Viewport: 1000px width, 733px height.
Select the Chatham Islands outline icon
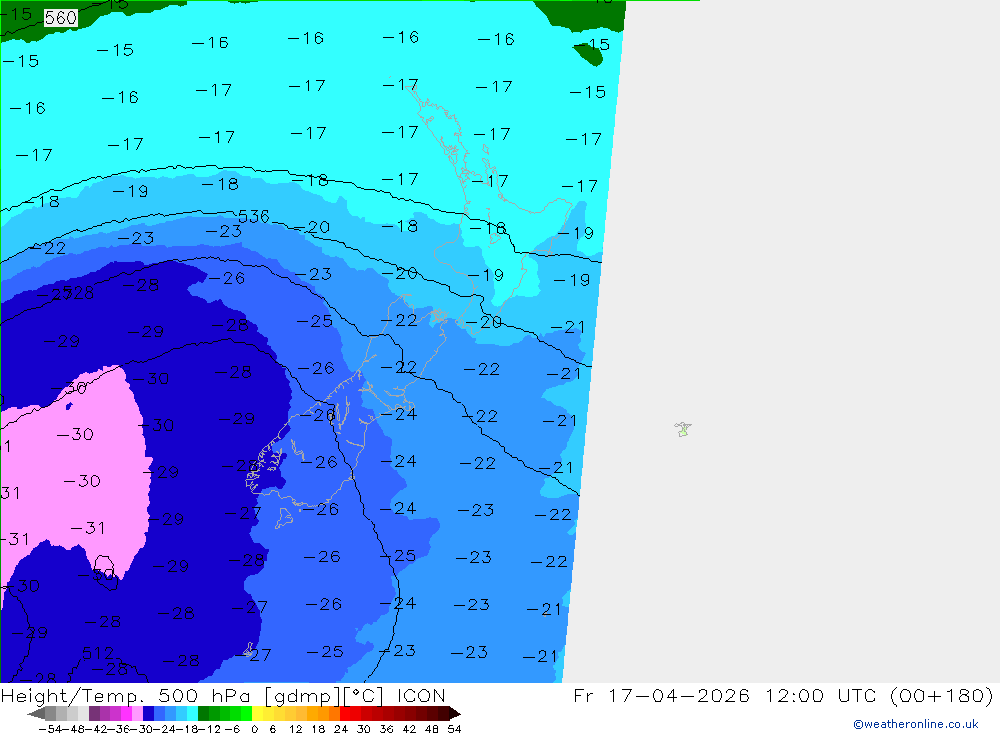[683, 429]
